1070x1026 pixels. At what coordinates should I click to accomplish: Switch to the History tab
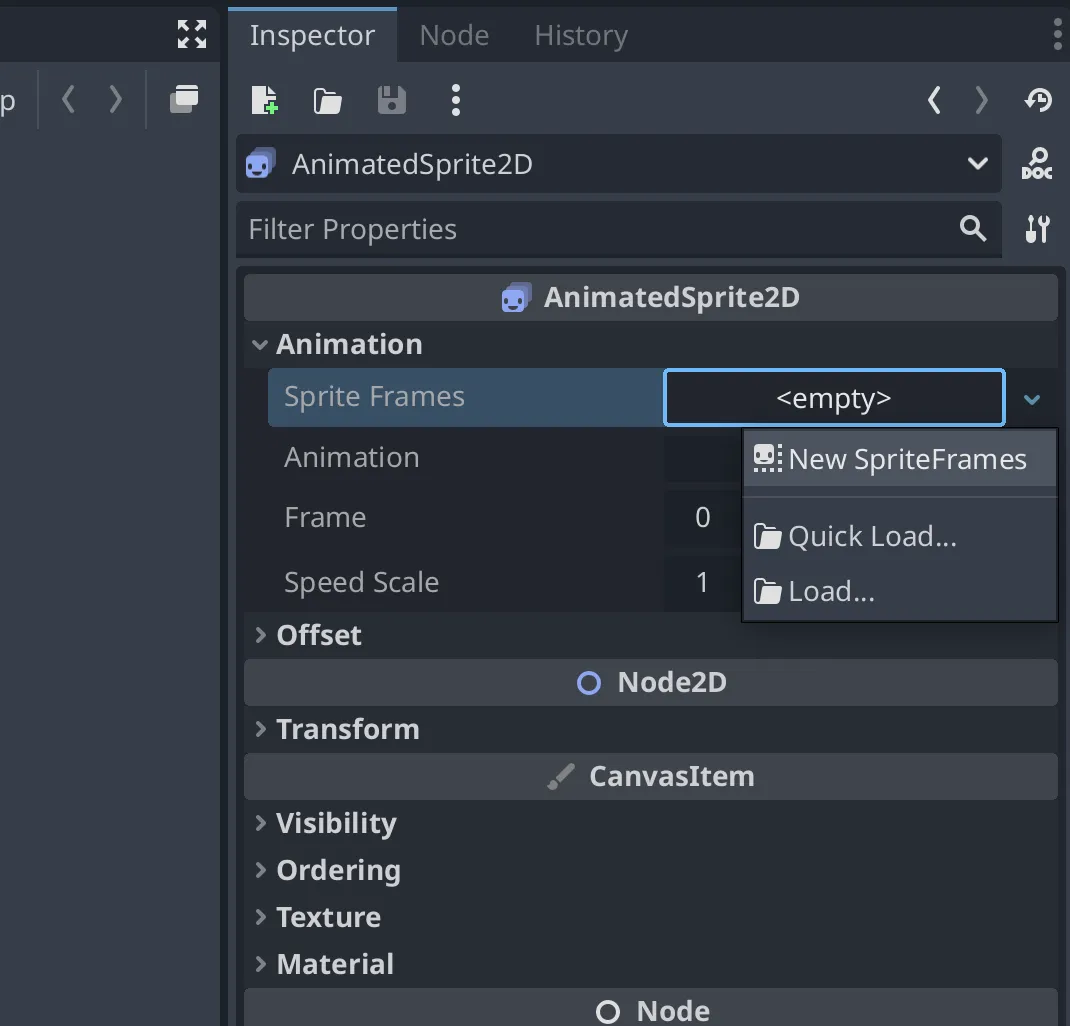tap(581, 36)
